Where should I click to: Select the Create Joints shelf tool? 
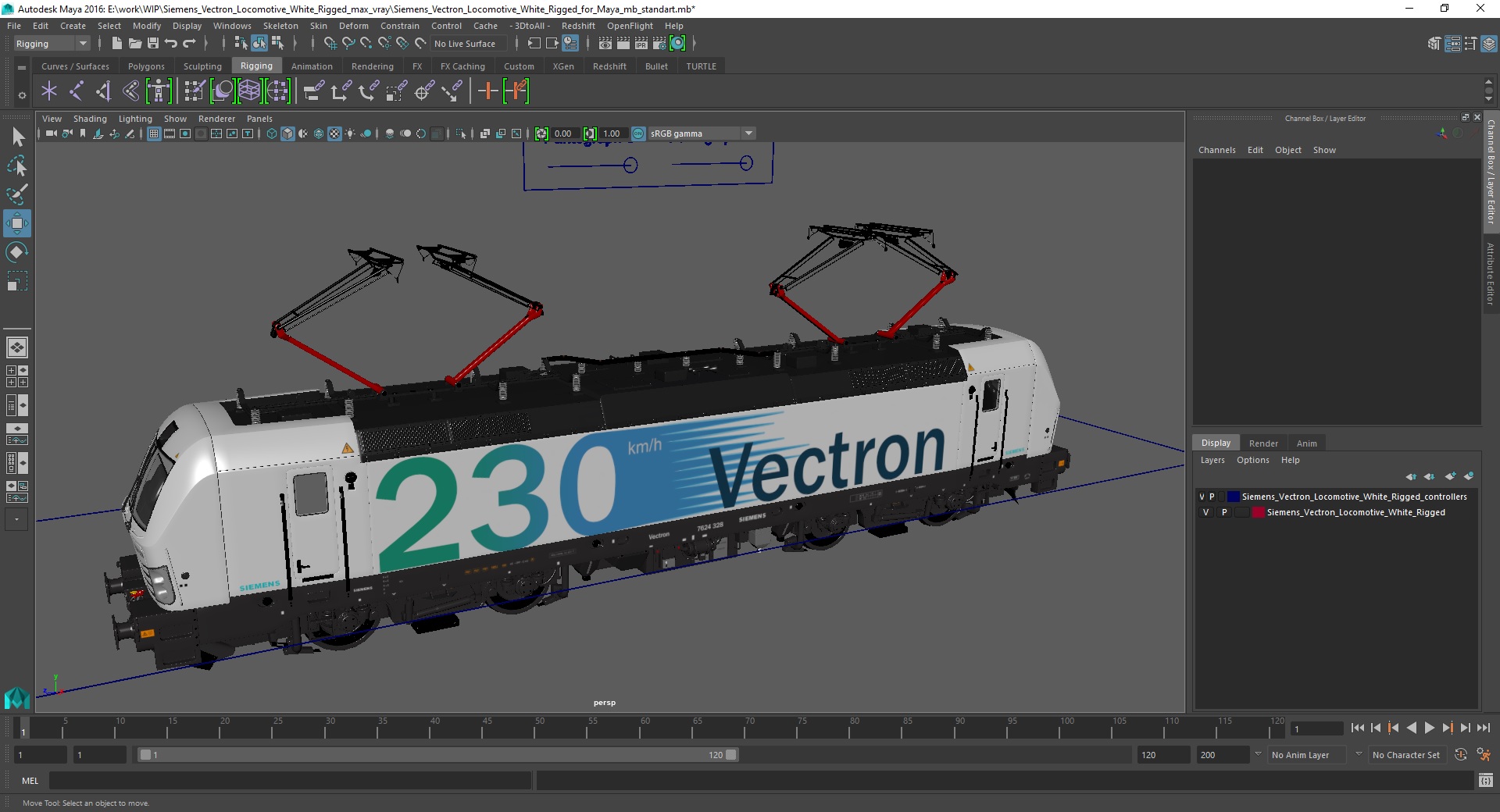pyautogui.click(x=77, y=91)
